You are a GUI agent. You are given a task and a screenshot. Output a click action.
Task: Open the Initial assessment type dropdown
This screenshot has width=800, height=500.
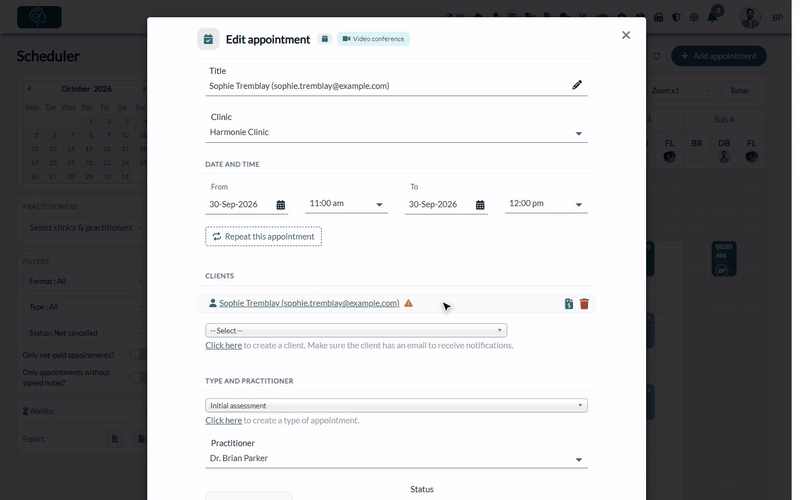(x=396, y=406)
